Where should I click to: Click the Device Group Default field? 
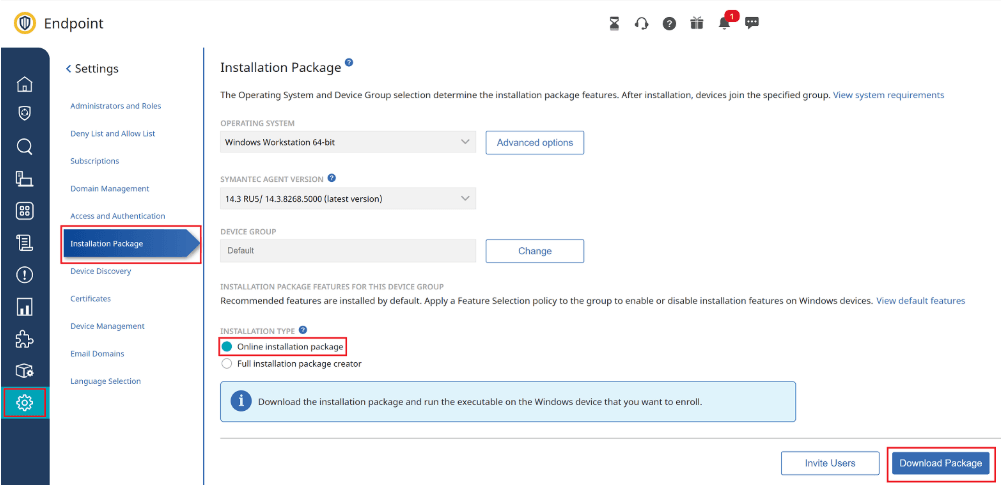pyautogui.click(x=348, y=251)
